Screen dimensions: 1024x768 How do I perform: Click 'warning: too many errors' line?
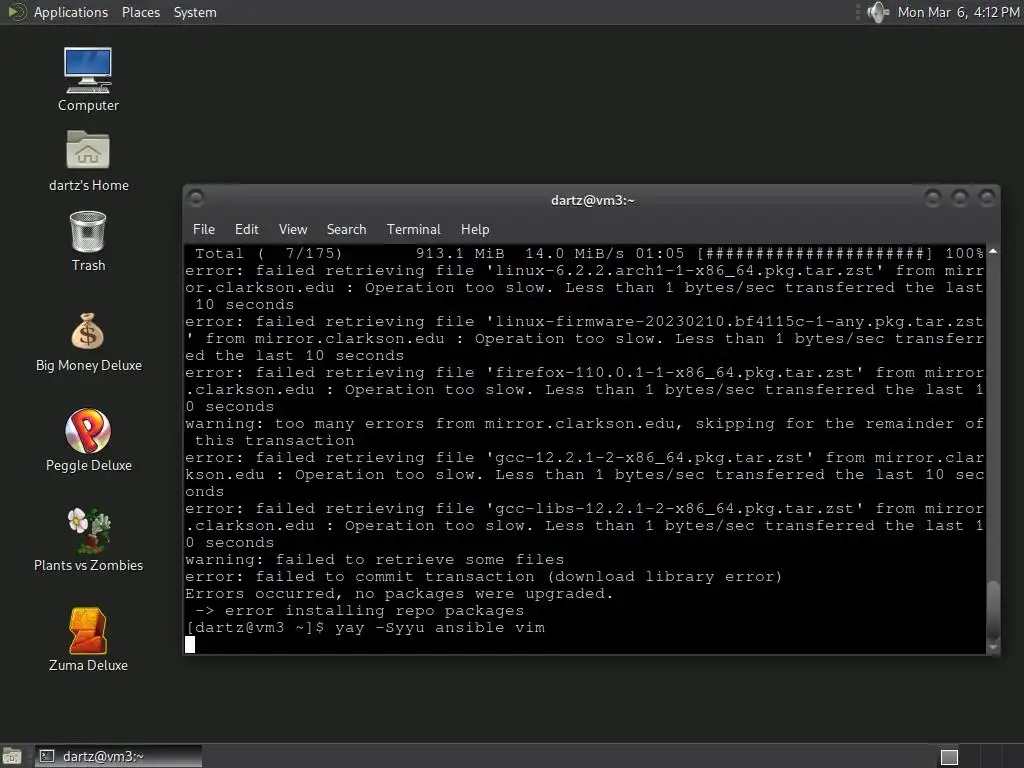pos(584,432)
